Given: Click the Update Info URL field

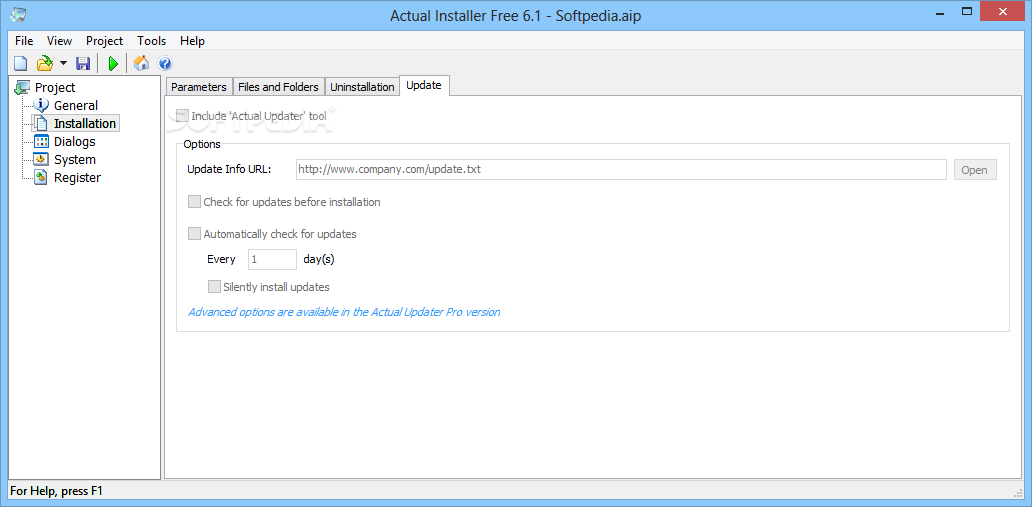Looking at the screenshot, I should coord(621,169).
